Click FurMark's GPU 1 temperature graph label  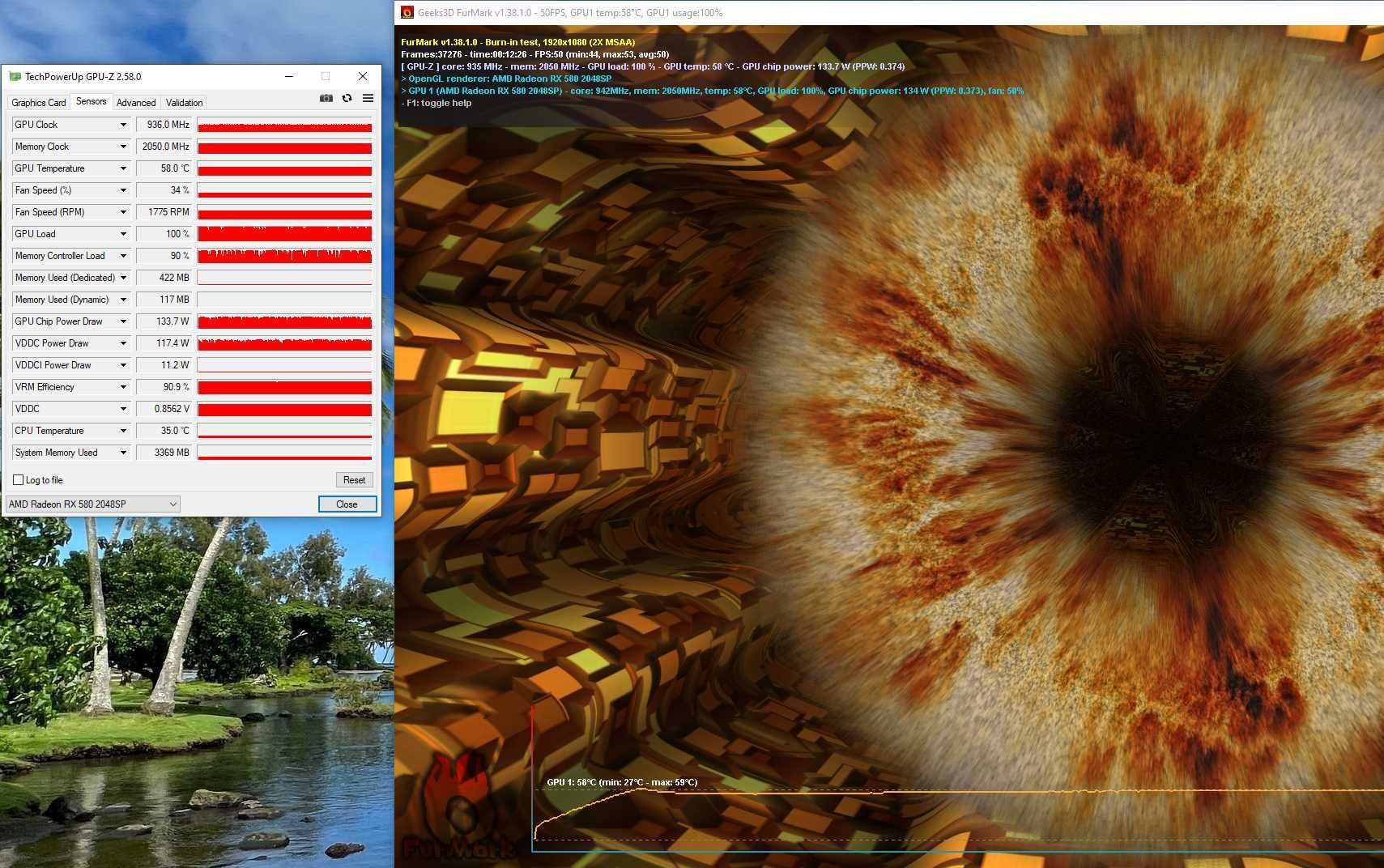(622, 782)
